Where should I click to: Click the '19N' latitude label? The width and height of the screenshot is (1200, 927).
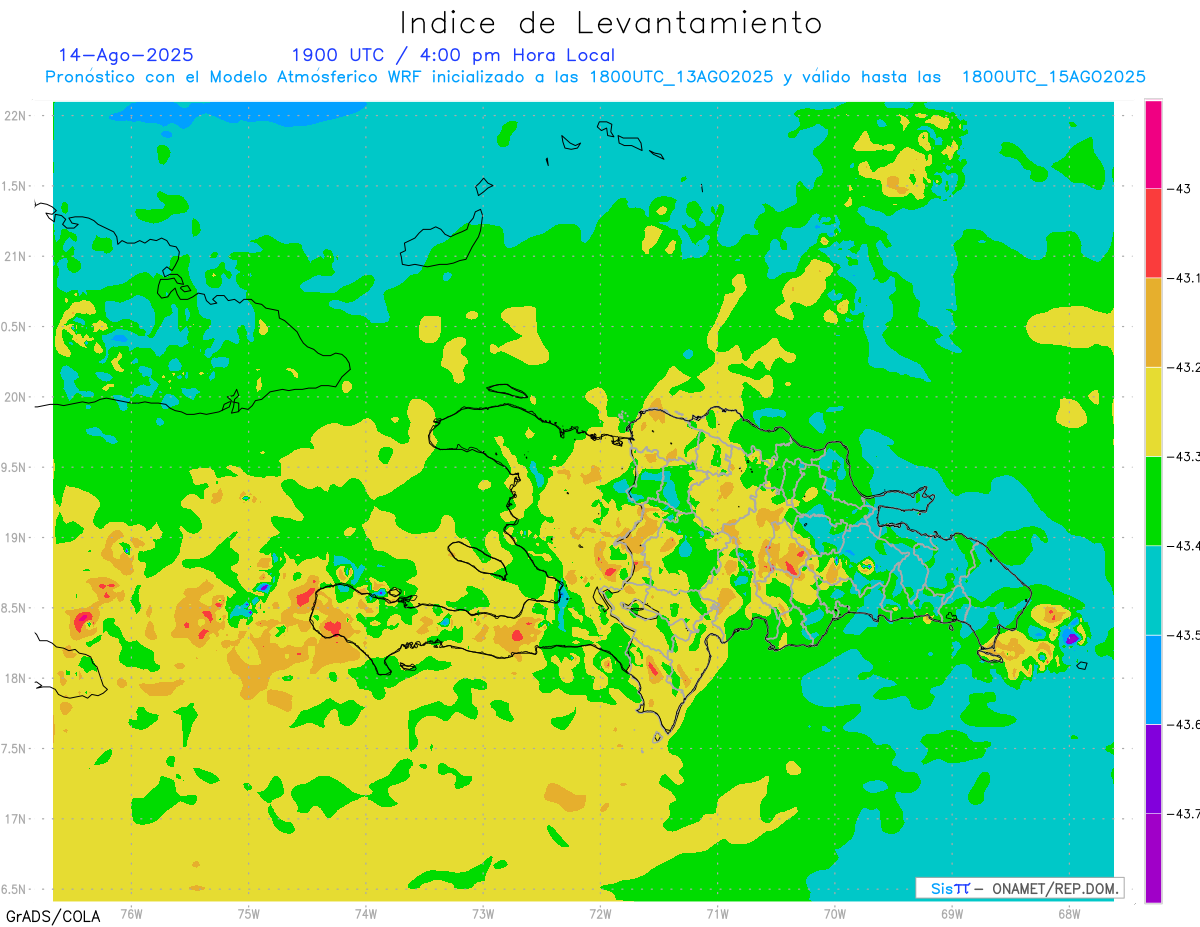click(15, 537)
